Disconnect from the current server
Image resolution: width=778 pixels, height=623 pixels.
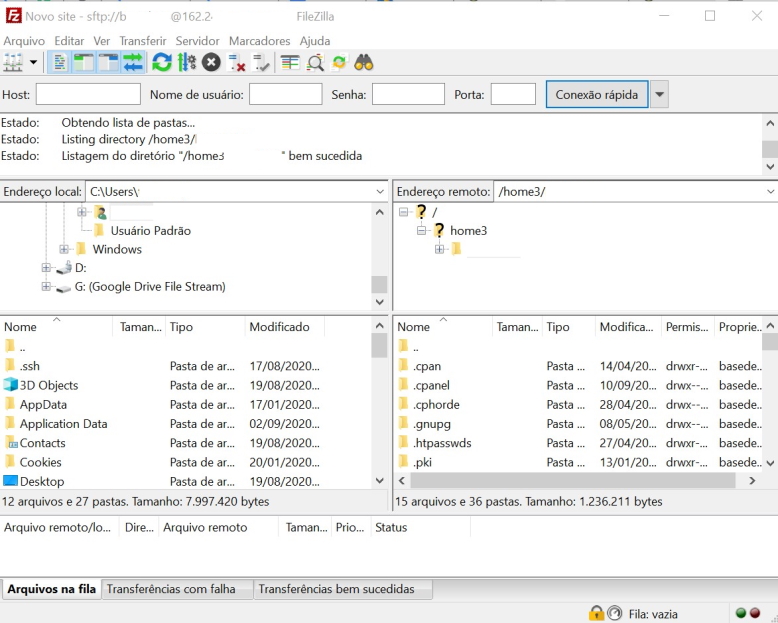[236, 62]
